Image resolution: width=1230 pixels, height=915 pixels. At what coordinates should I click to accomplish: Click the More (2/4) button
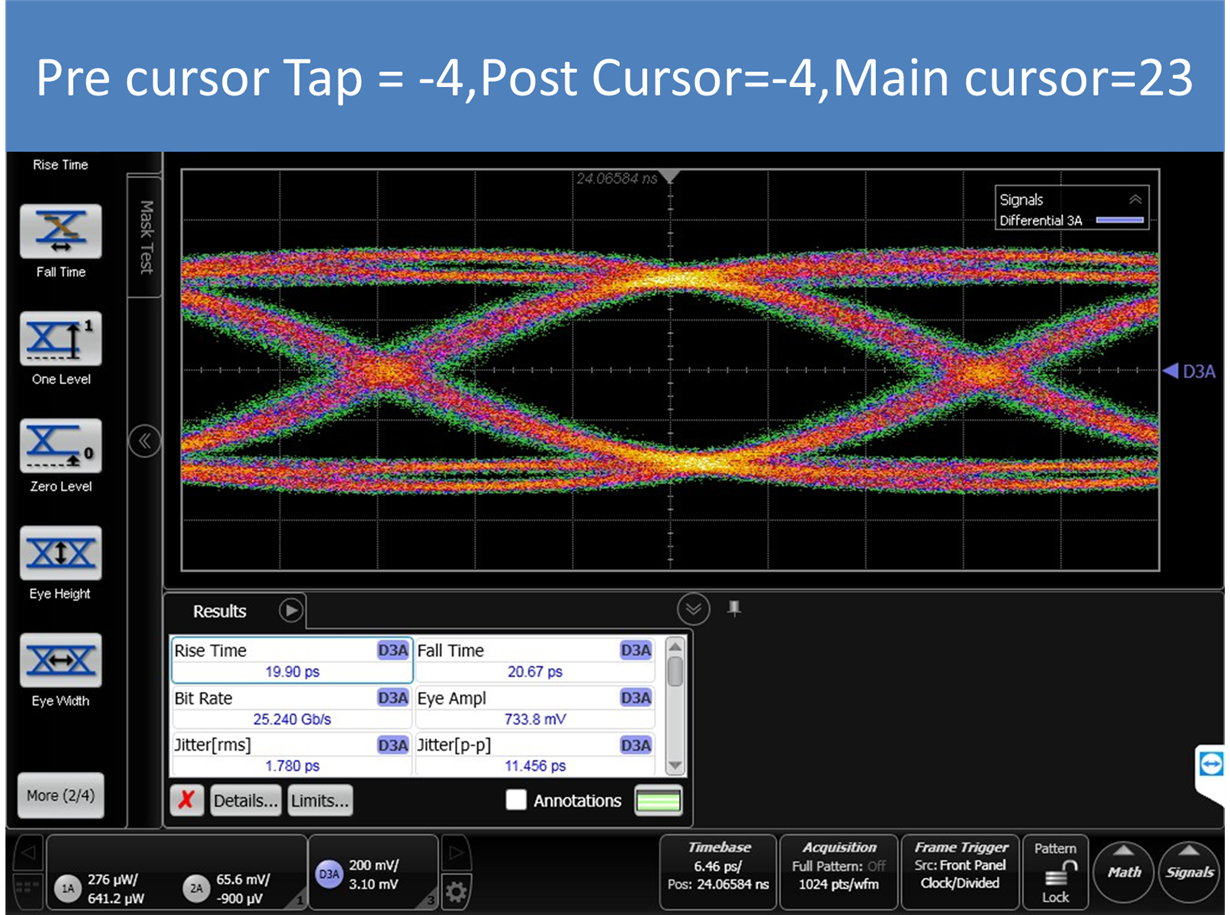(61, 796)
